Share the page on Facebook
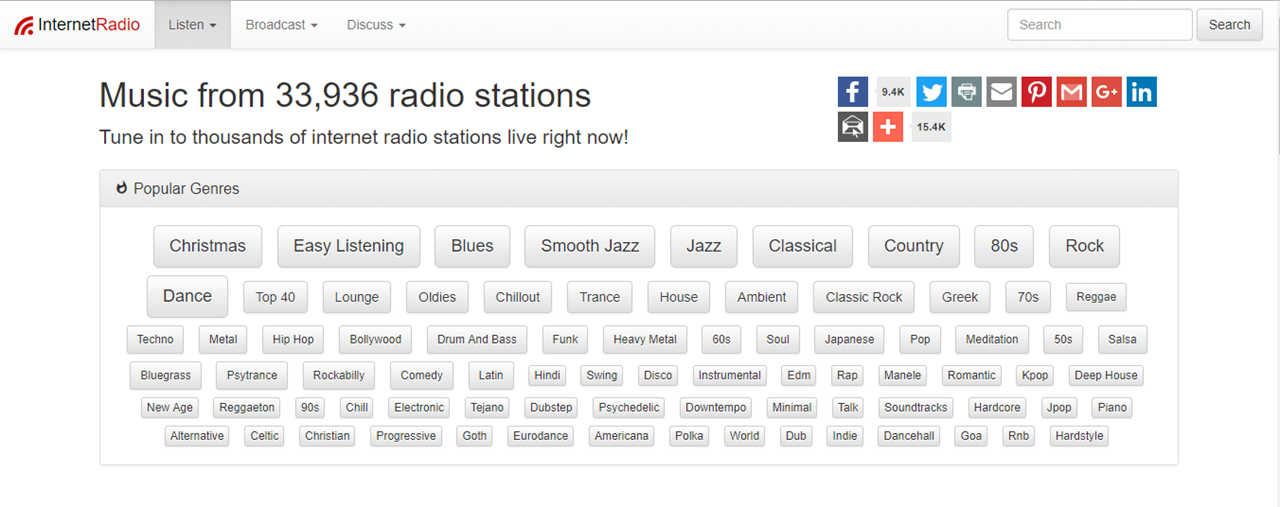This screenshot has height=507, width=1280. coord(853,92)
